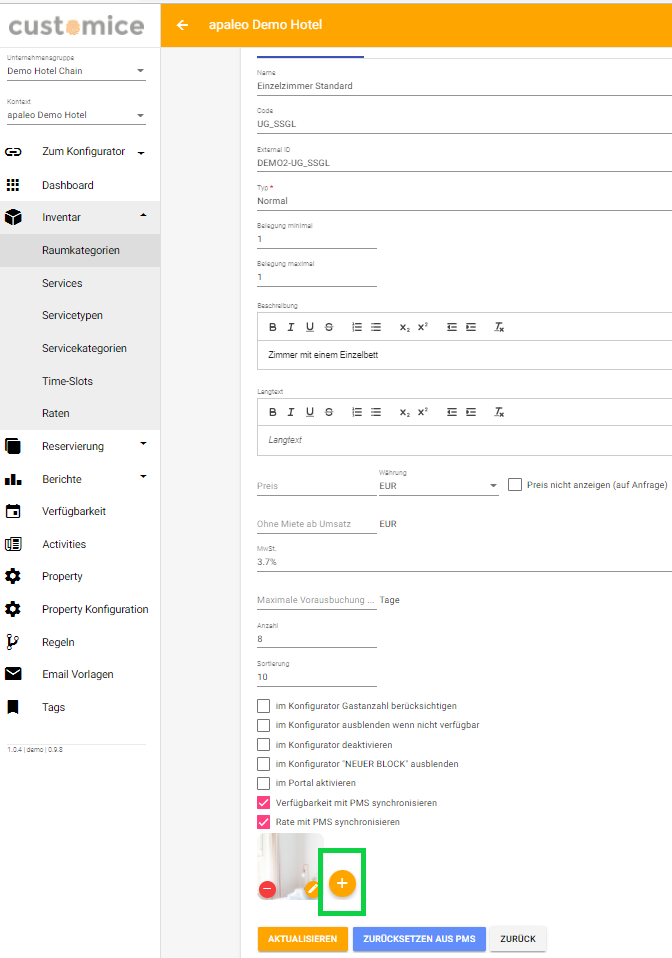Click the Regeln branch icon
672x958 pixels.
[x=13, y=642]
